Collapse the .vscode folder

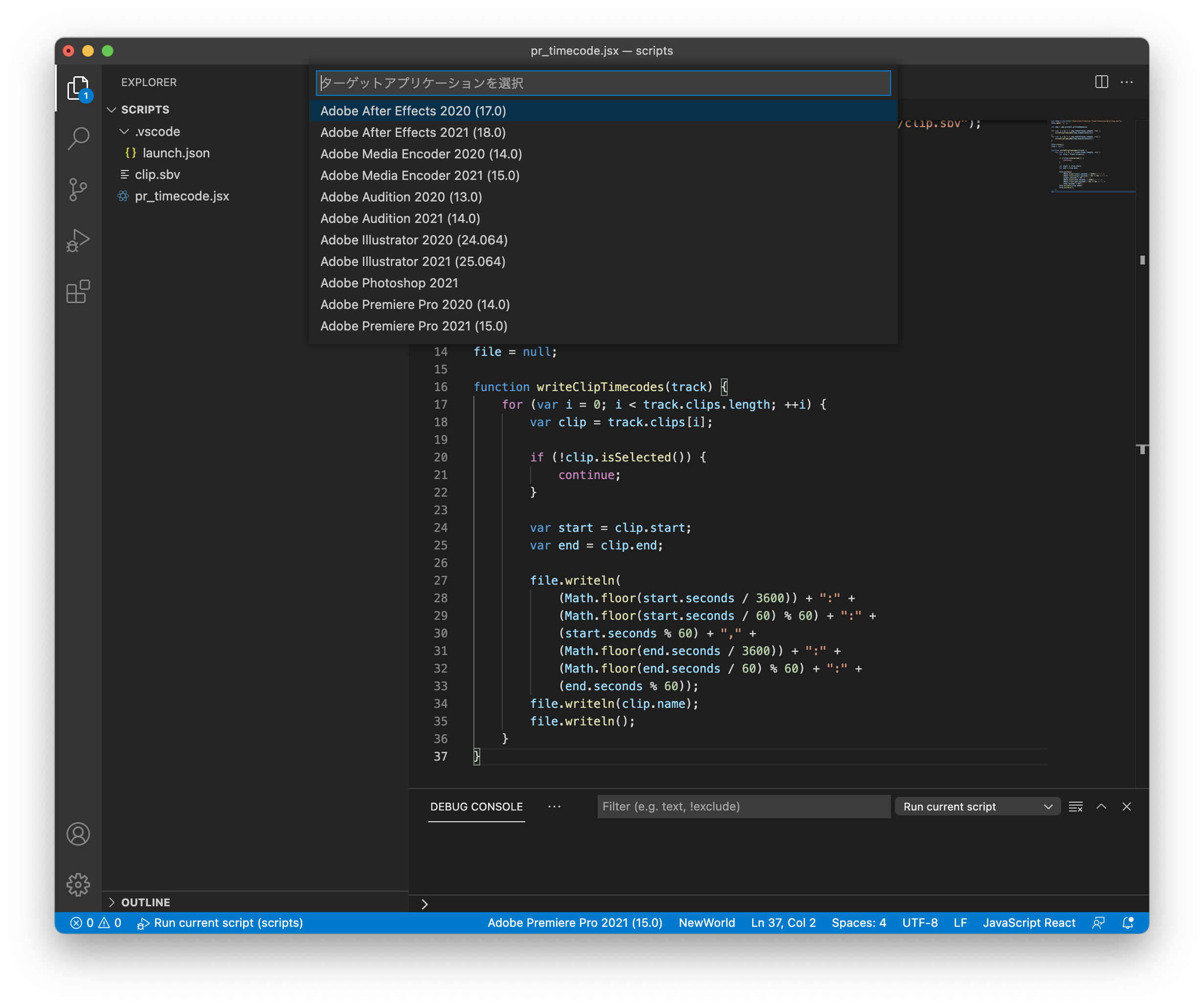(x=124, y=131)
